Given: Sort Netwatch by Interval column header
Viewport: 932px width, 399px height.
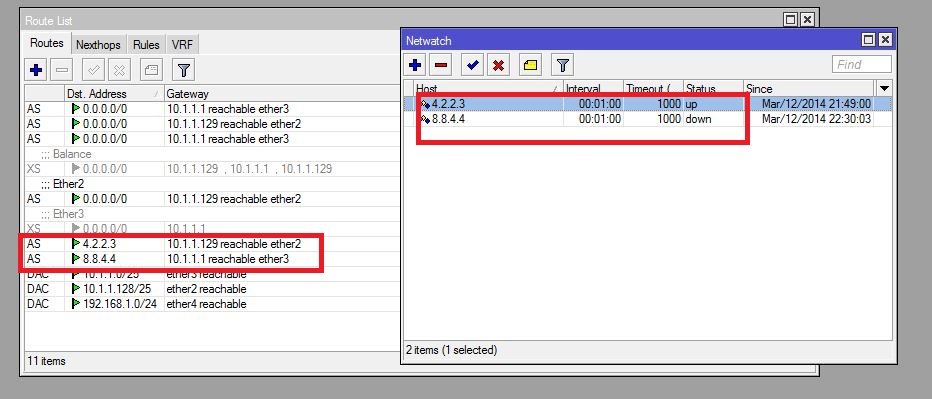Looking at the screenshot, I should (x=593, y=88).
